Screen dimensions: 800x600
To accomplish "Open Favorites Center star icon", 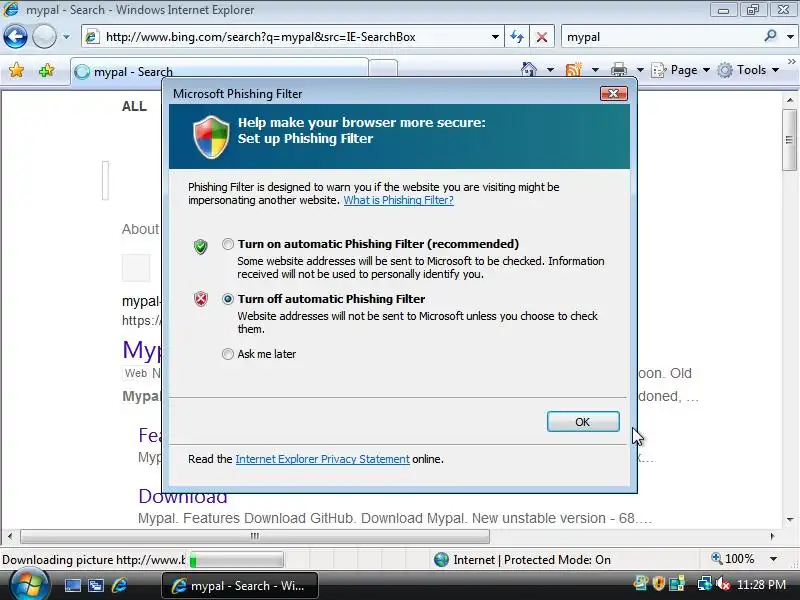I will click(16, 70).
